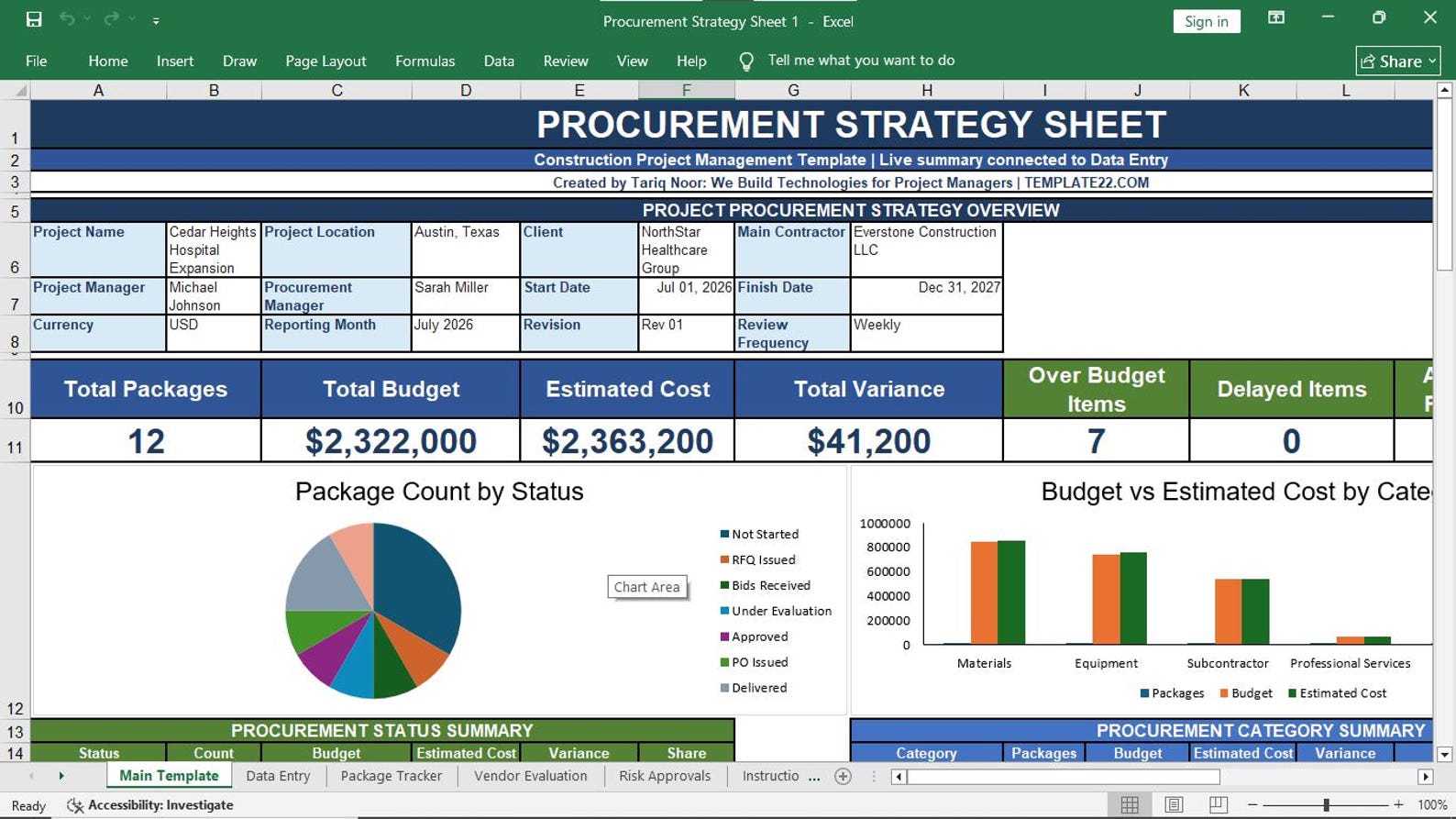Screen dimensions: 1456x819
Task: Click the New sheet plus icon
Action: point(843,777)
